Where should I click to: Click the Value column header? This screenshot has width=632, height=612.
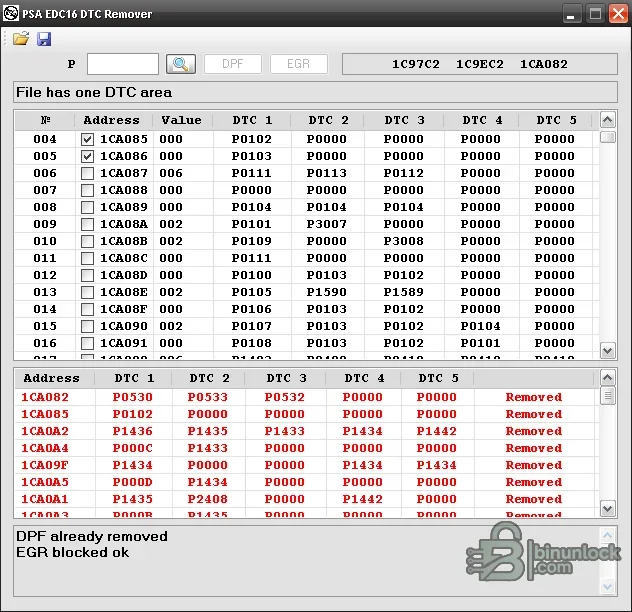182,120
